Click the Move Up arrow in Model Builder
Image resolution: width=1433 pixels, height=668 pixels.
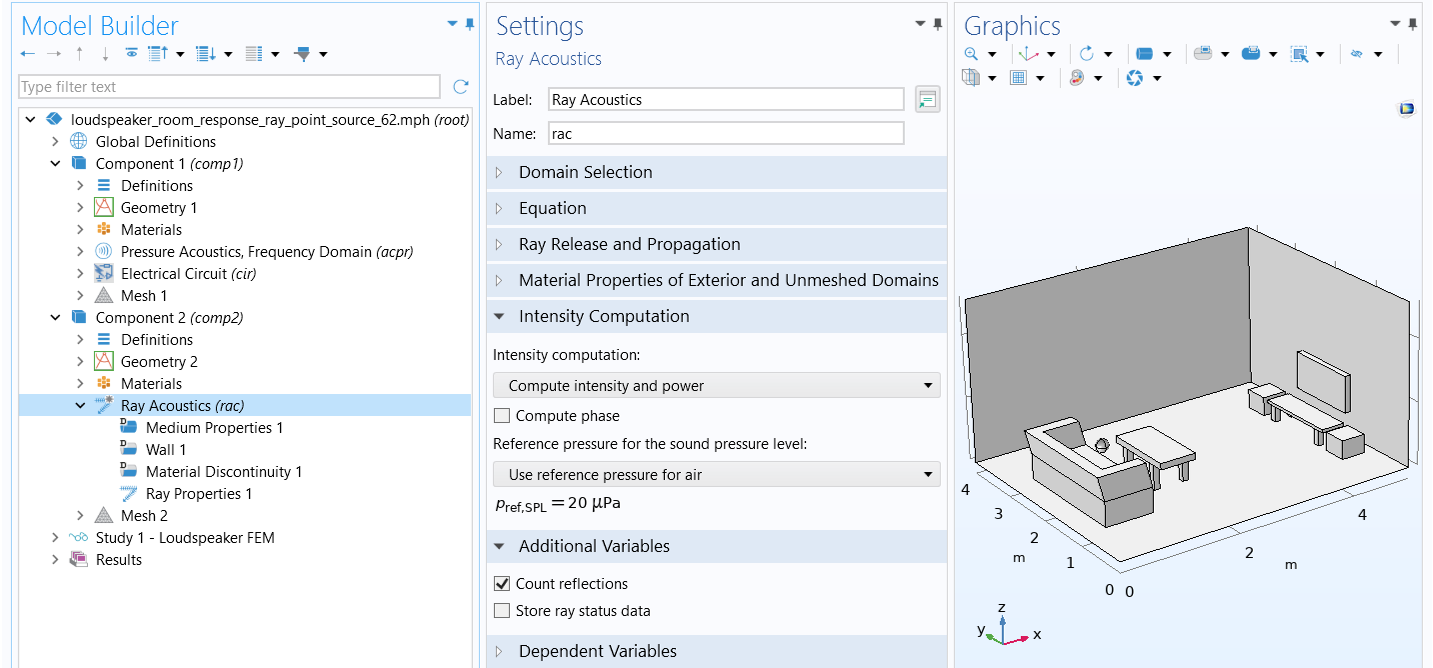click(x=80, y=54)
